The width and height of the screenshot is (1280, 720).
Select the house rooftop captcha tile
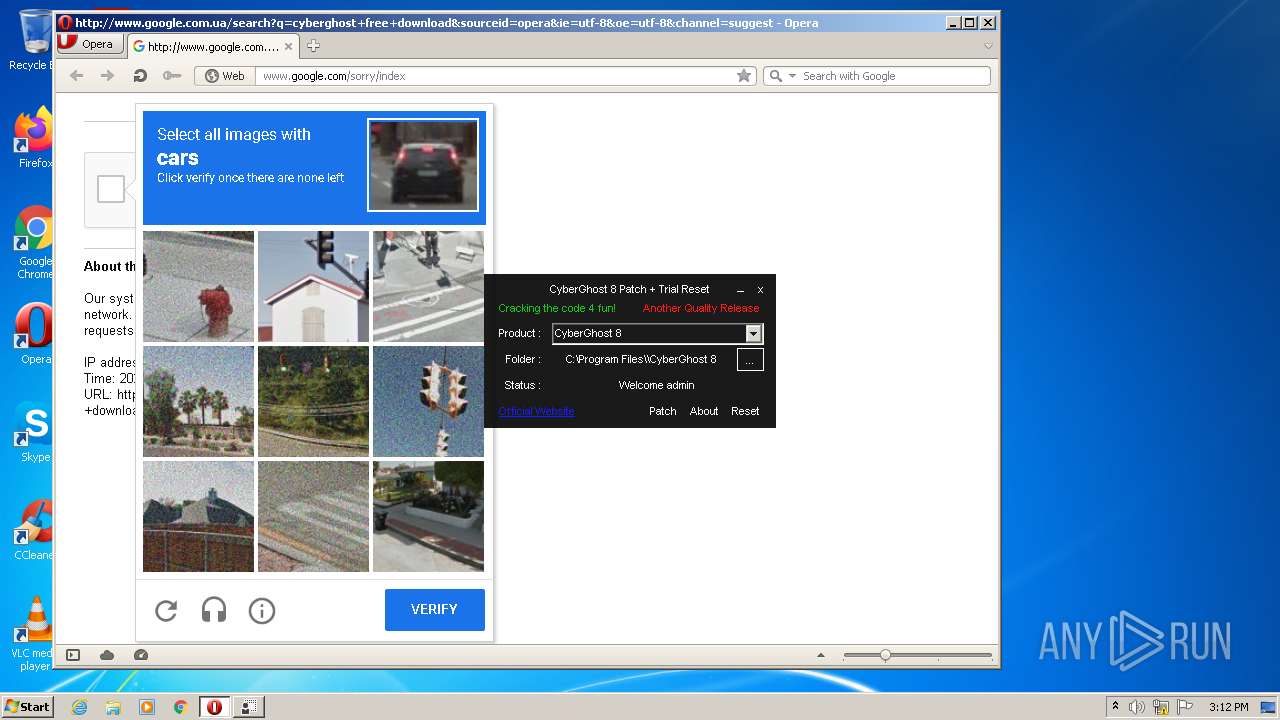point(198,516)
